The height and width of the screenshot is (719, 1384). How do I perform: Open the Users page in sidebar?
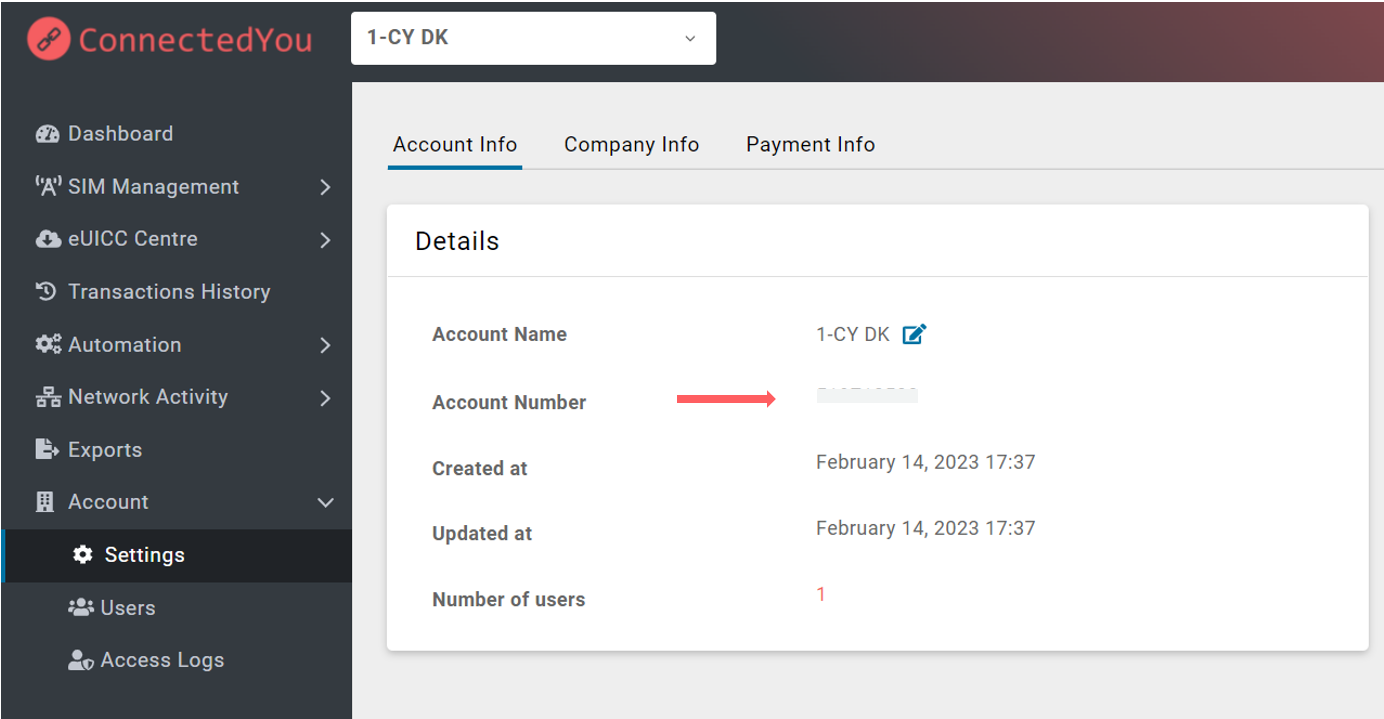[128, 608]
